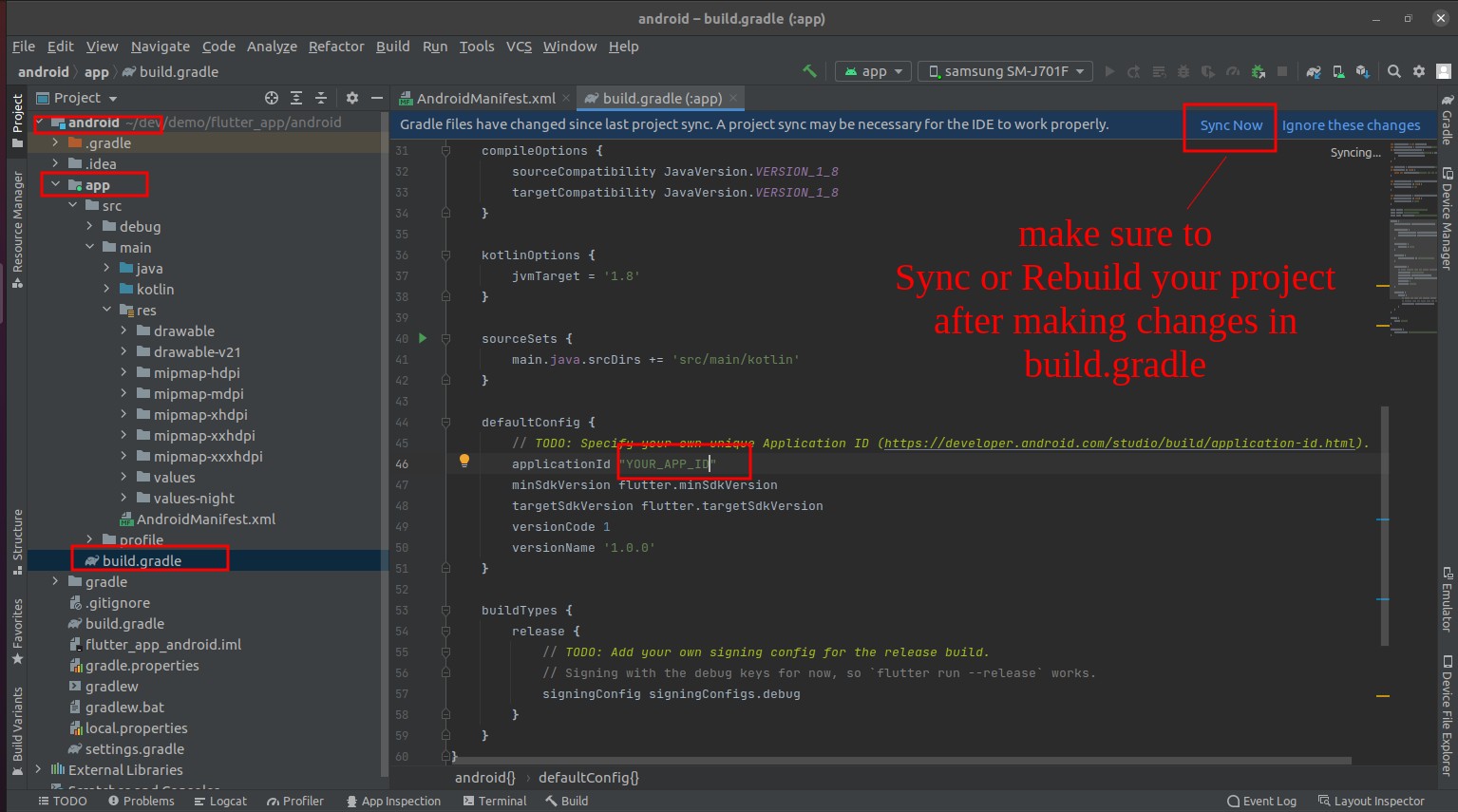This screenshot has height=812, width=1458.
Task: Click the green run gutter arrow at line 40
Action: click(423, 338)
